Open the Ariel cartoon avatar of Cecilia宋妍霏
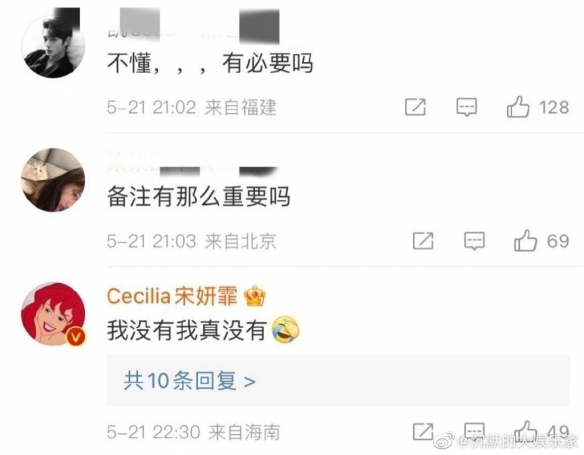584x455 pixels. (53, 314)
